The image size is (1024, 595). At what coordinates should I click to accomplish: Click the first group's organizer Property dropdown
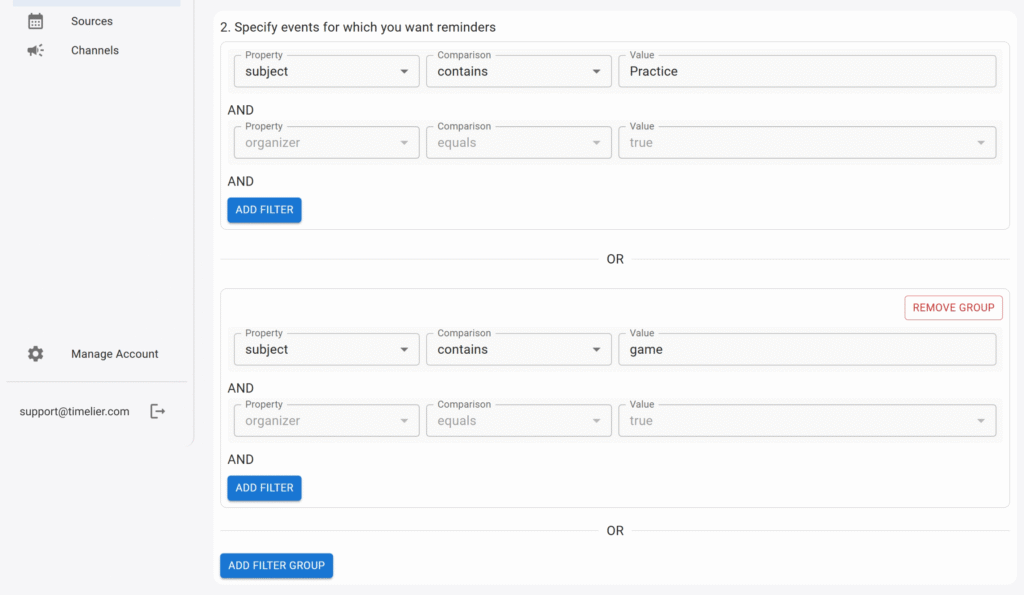click(326, 143)
